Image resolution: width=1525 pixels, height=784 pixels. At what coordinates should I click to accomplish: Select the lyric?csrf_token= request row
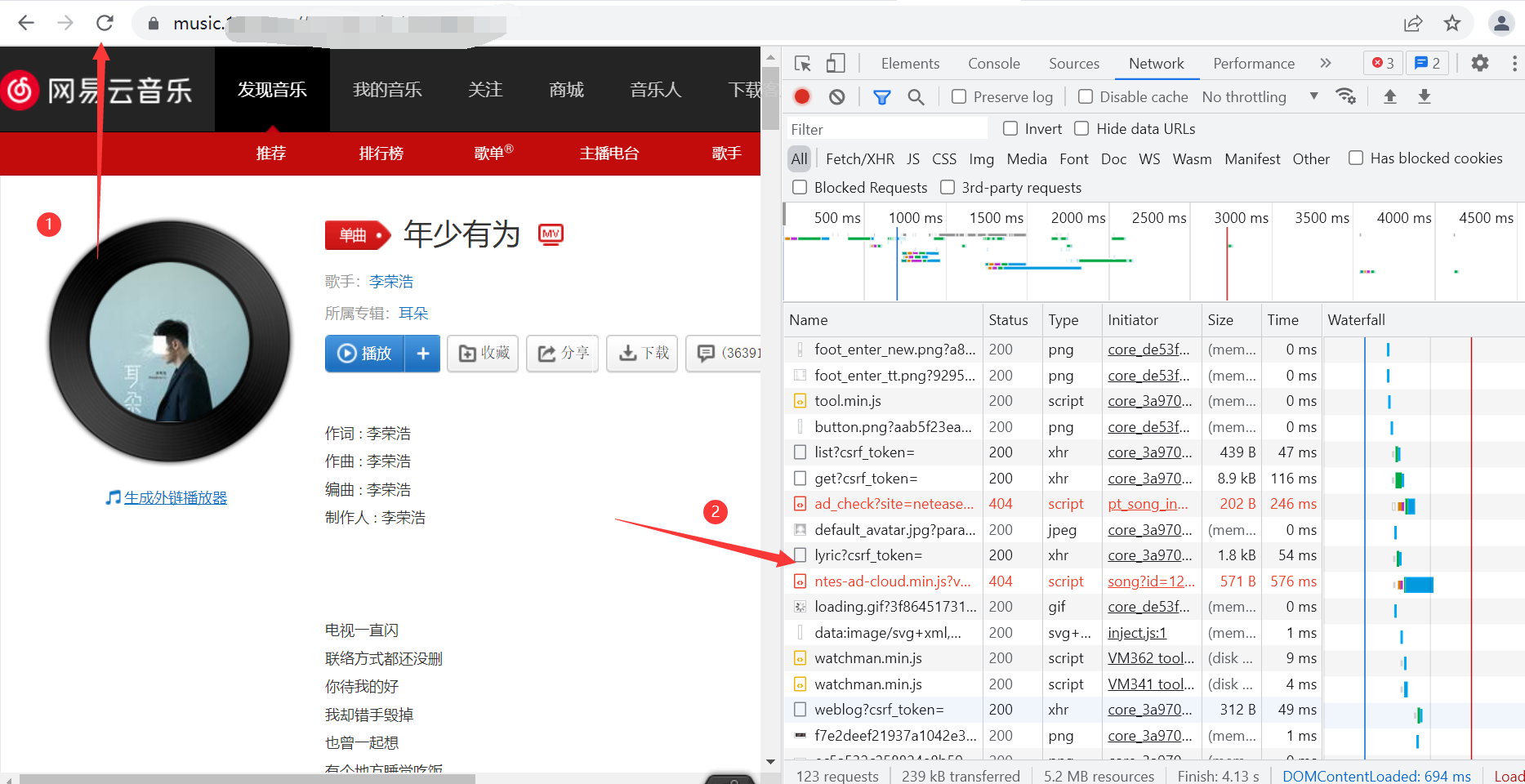coord(1153,555)
